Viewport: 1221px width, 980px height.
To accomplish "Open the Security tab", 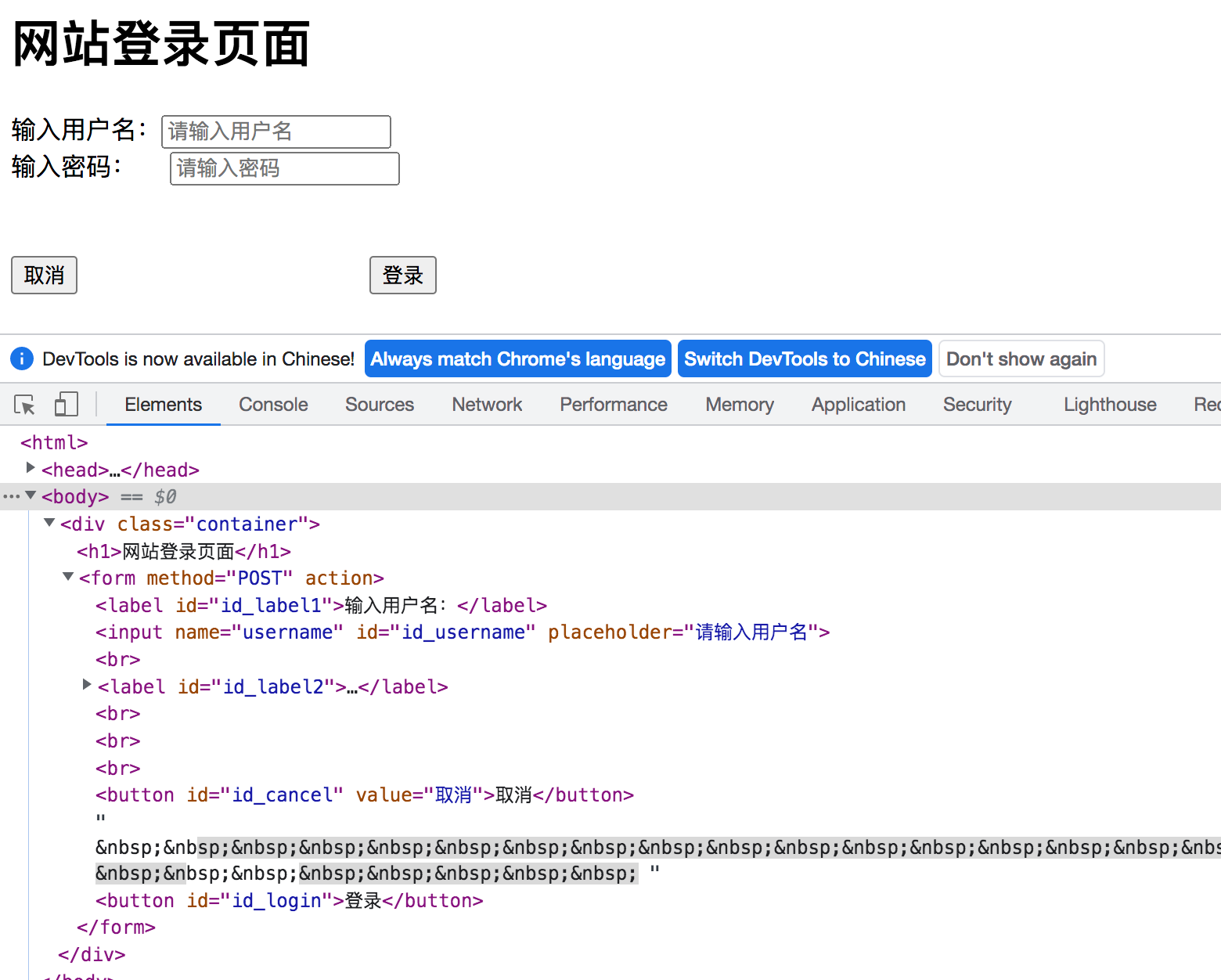I will point(977,405).
